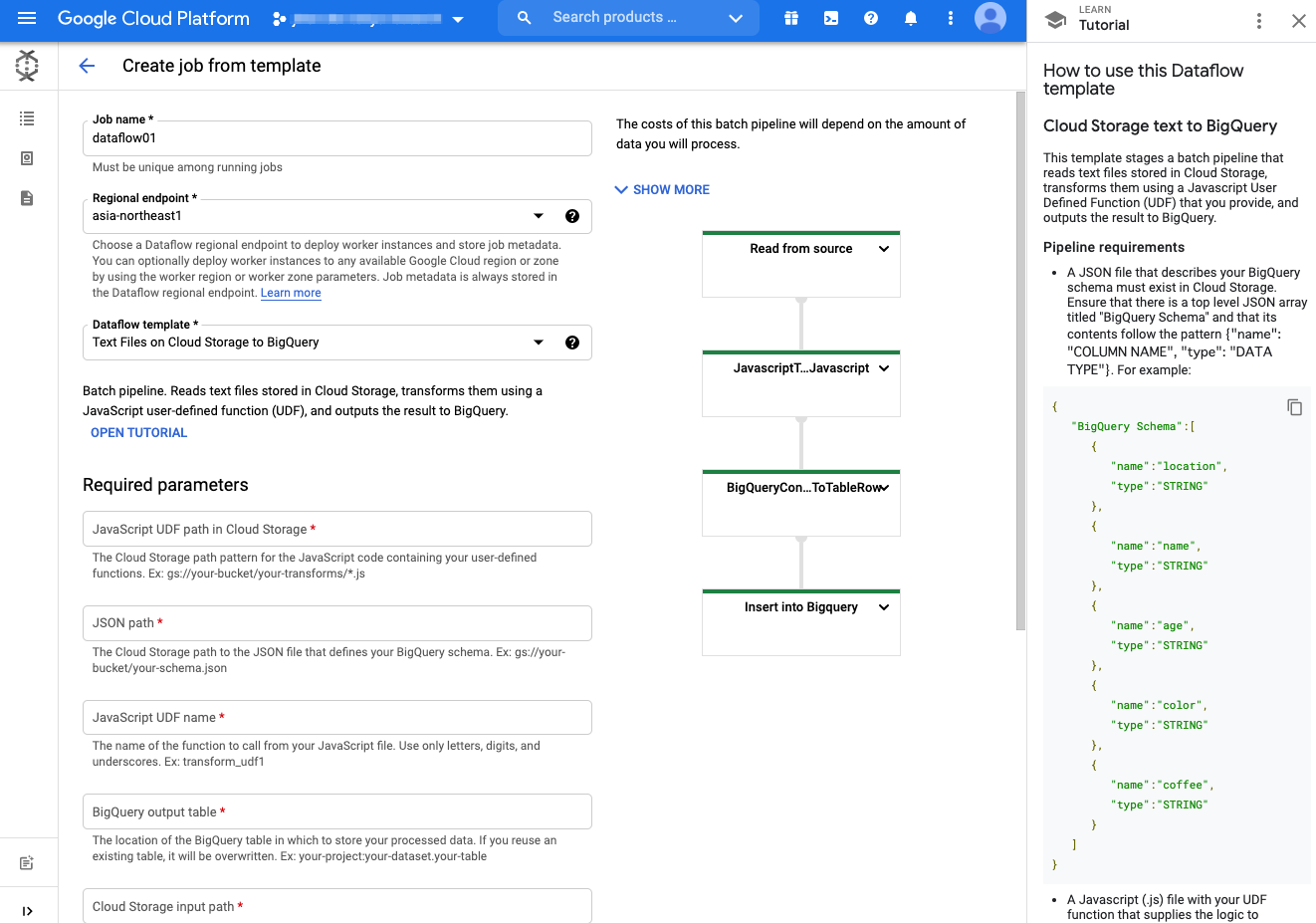Image resolution: width=1316 pixels, height=923 pixels.
Task: Open the Jobs list icon in the sidebar
Action: click(x=27, y=118)
